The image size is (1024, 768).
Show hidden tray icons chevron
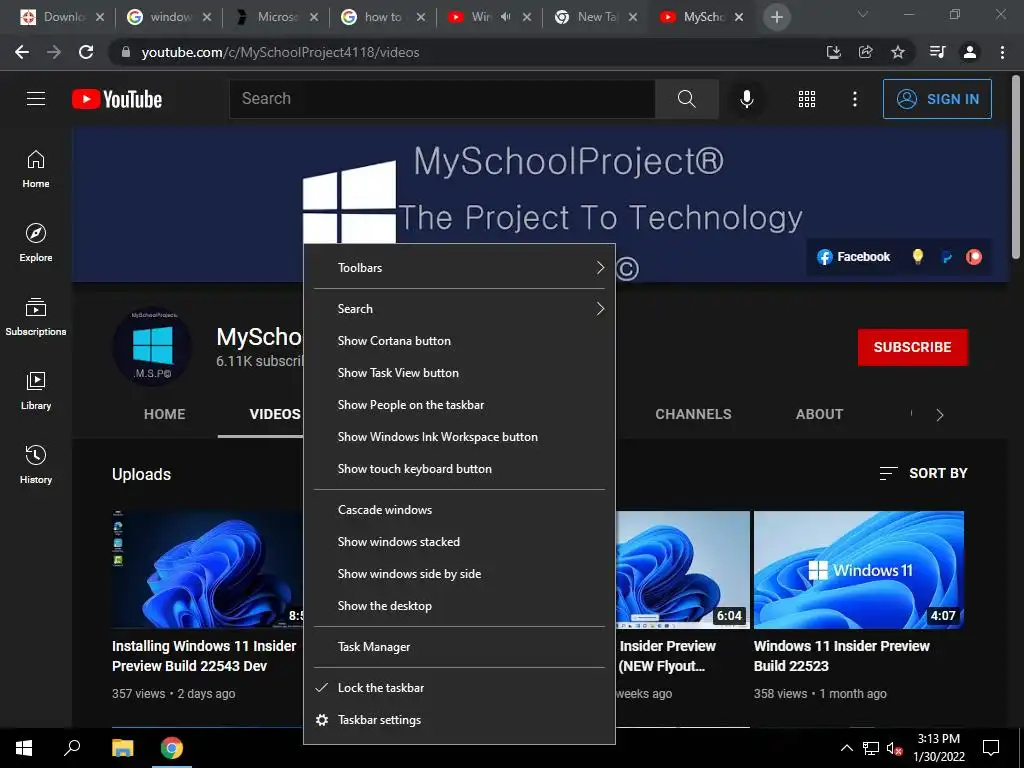846,748
